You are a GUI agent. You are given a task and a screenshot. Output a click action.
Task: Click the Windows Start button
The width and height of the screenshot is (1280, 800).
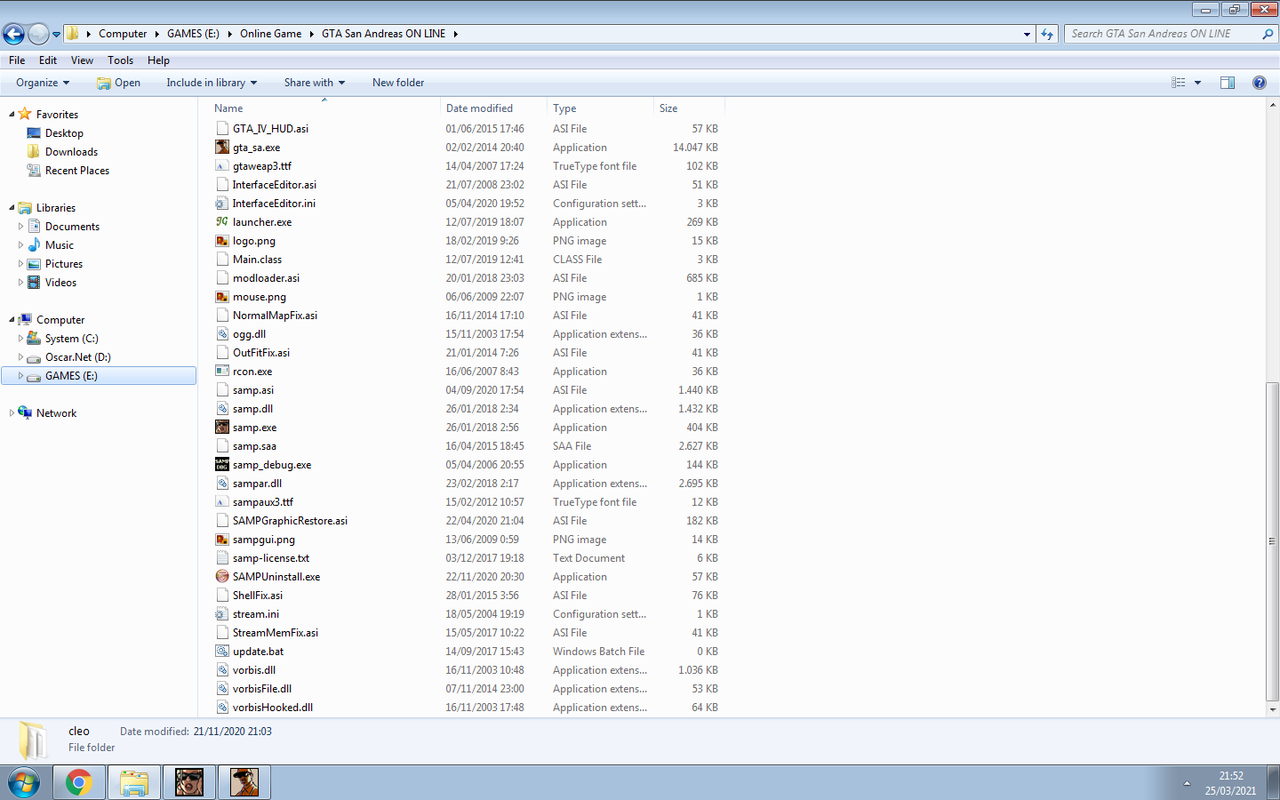(x=24, y=782)
